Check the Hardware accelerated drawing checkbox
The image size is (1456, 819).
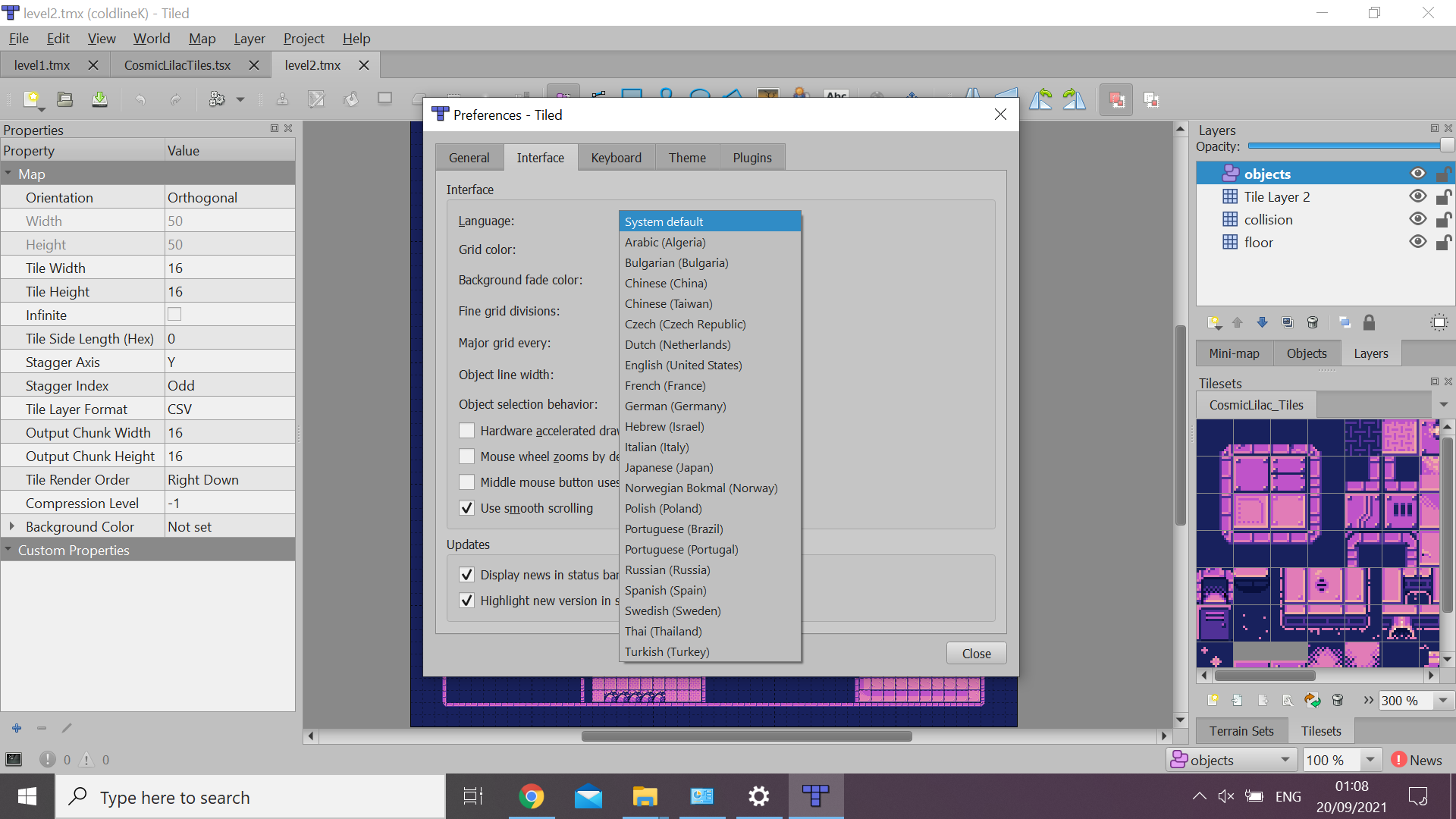pyautogui.click(x=466, y=430)
